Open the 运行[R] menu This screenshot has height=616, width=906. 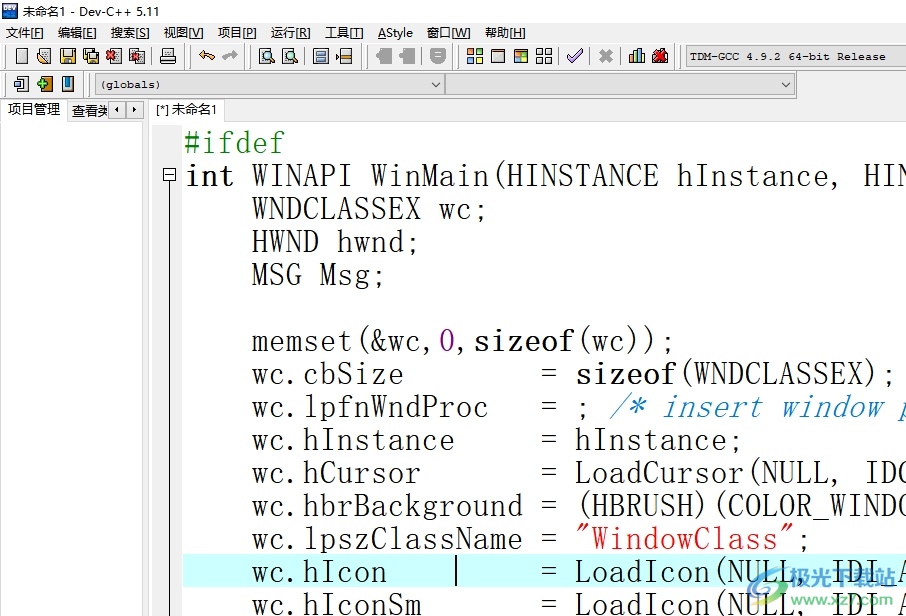(x=290, y=33)
